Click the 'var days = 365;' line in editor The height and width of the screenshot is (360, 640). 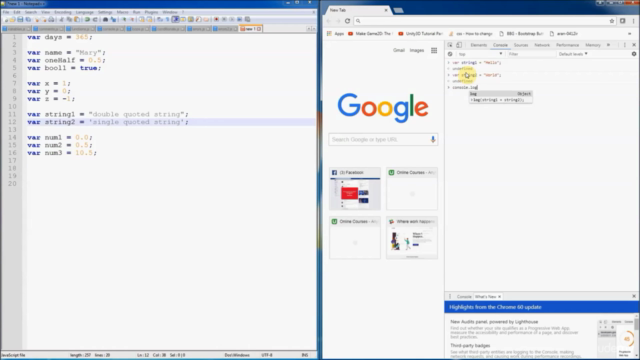[x=60, y=37]
